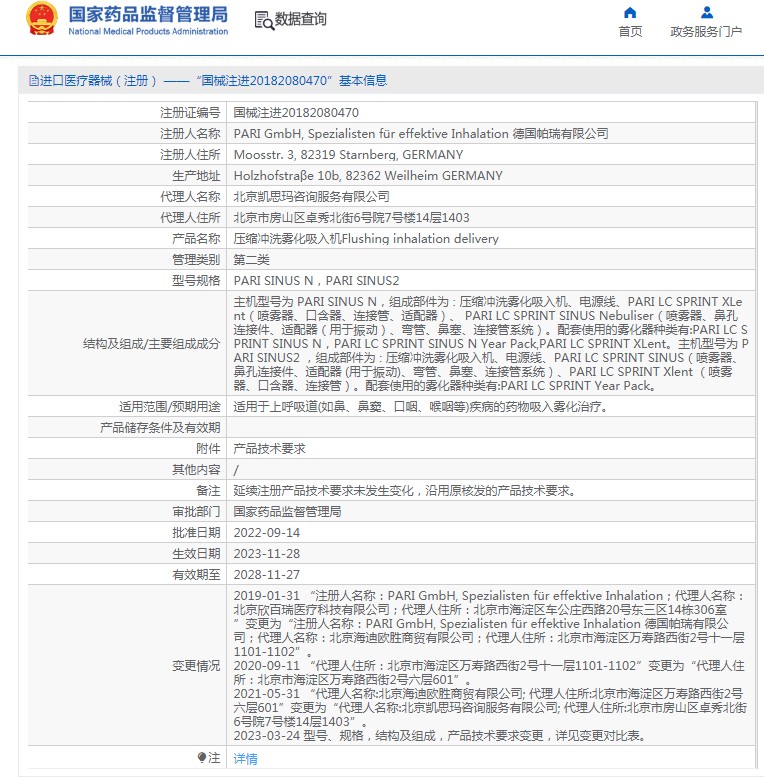764x777 pixels.
Task: Click the national emblem logo
Action: click(x=42, y=19)
